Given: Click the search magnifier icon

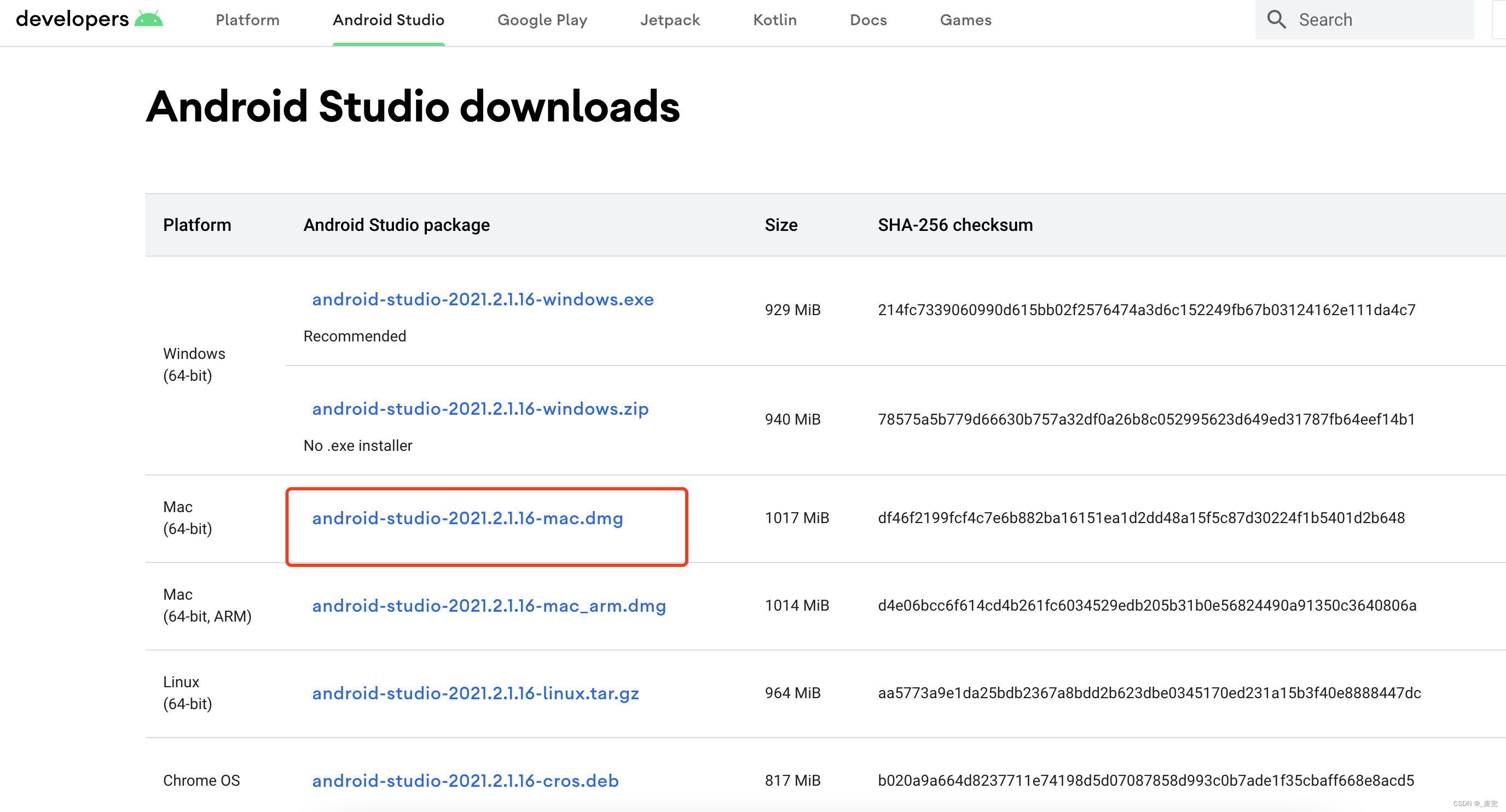Looking at the screenshot, I should pyautogui.click(x=1277, y=19).
